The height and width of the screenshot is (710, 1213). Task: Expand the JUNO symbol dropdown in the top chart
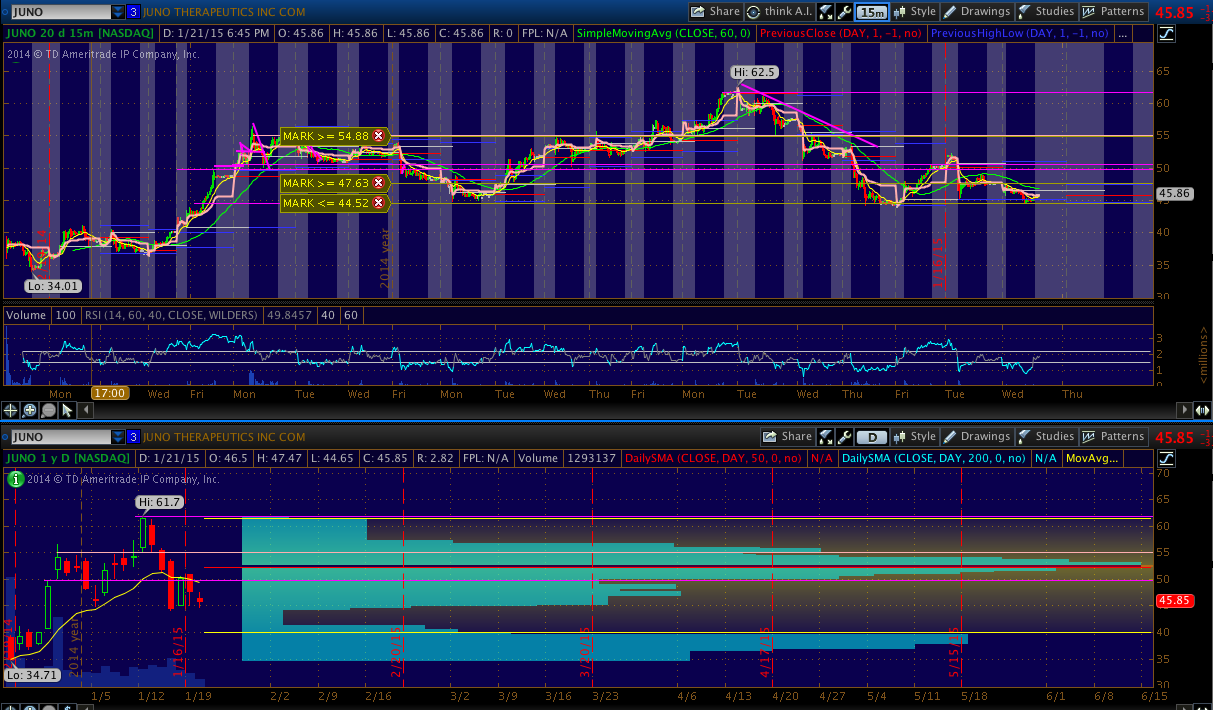point(118,12)
